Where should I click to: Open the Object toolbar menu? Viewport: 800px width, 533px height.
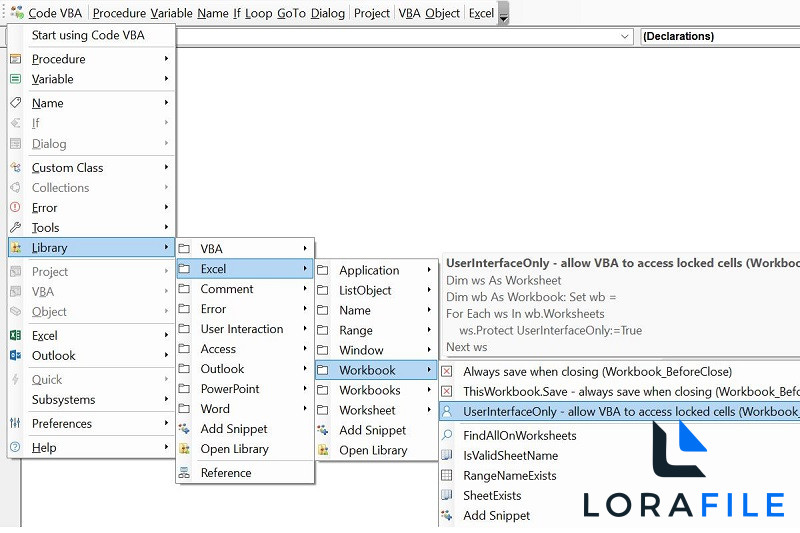(x=442, y=13)
